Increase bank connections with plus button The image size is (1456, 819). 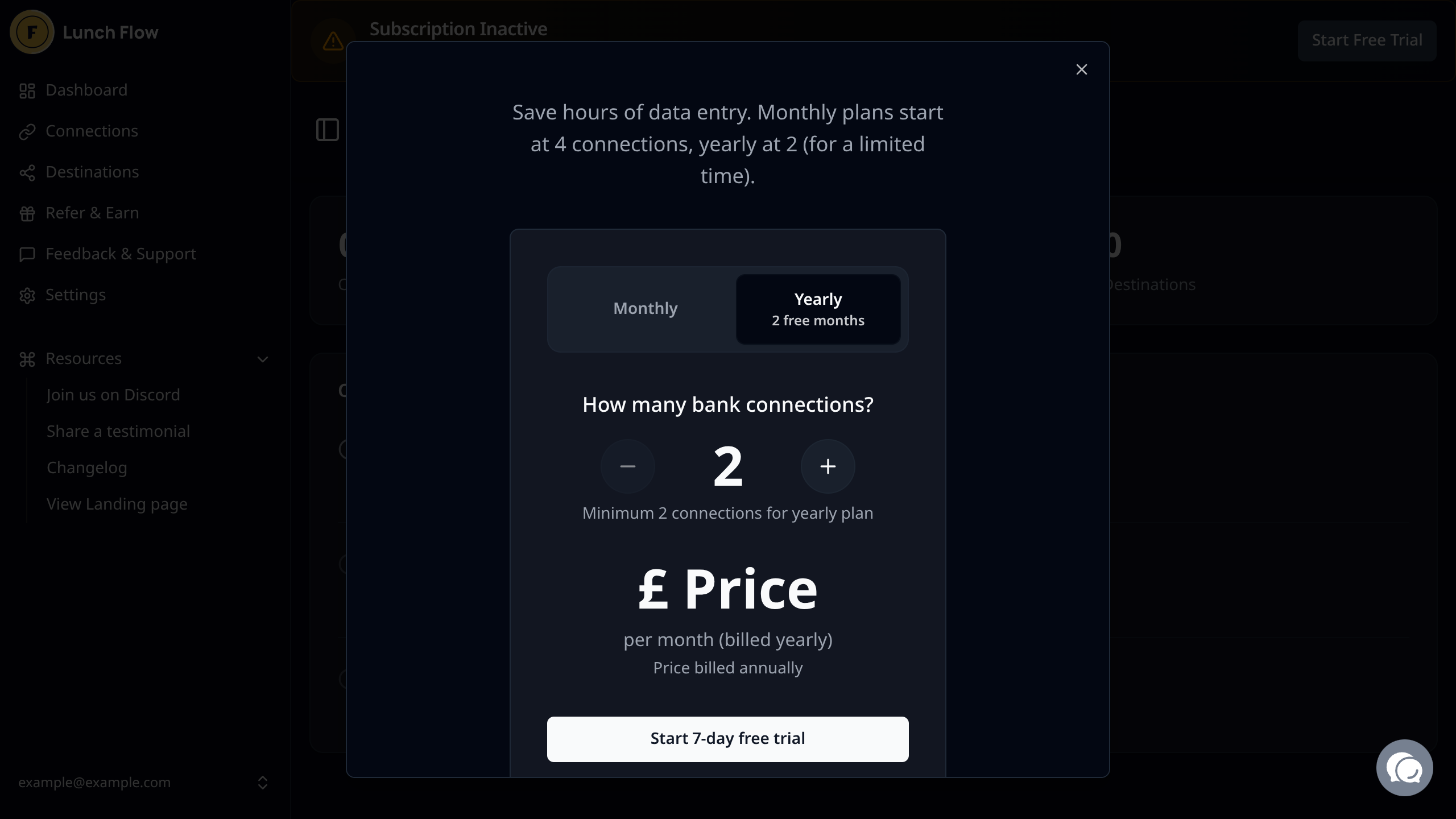(x=828, y=466)
